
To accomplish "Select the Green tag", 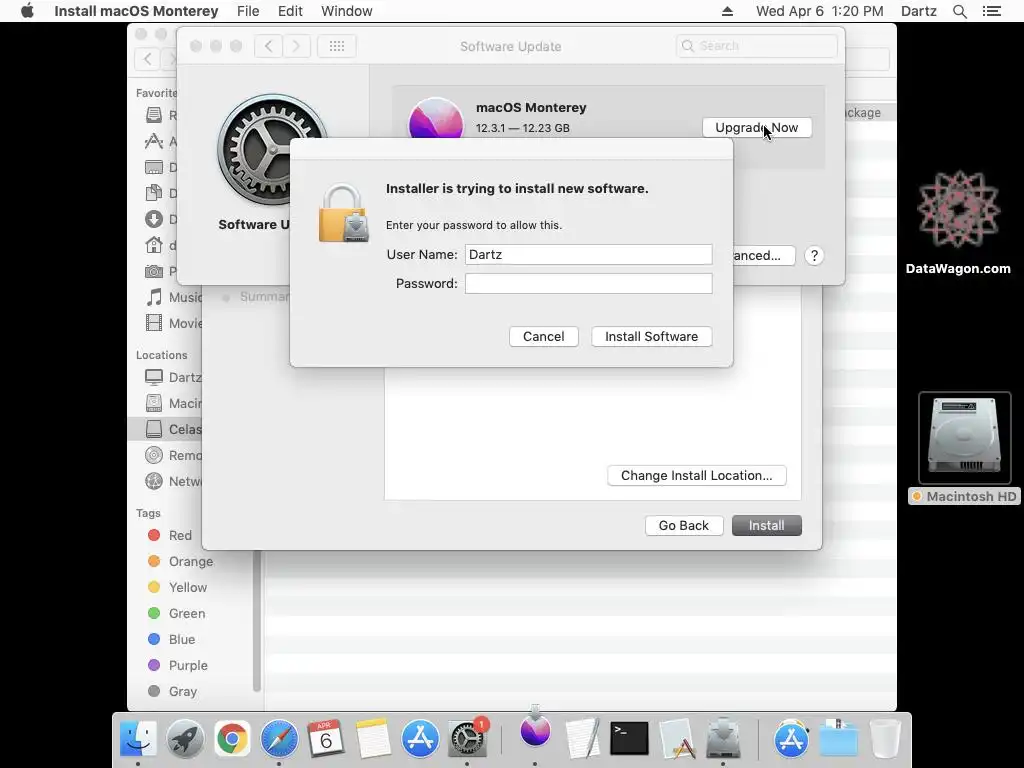I will point(176,613).
